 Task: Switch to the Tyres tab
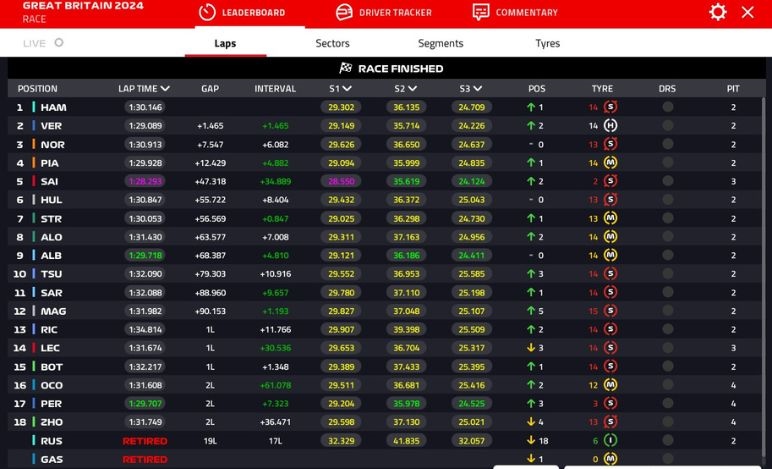[x=547, y=44]
